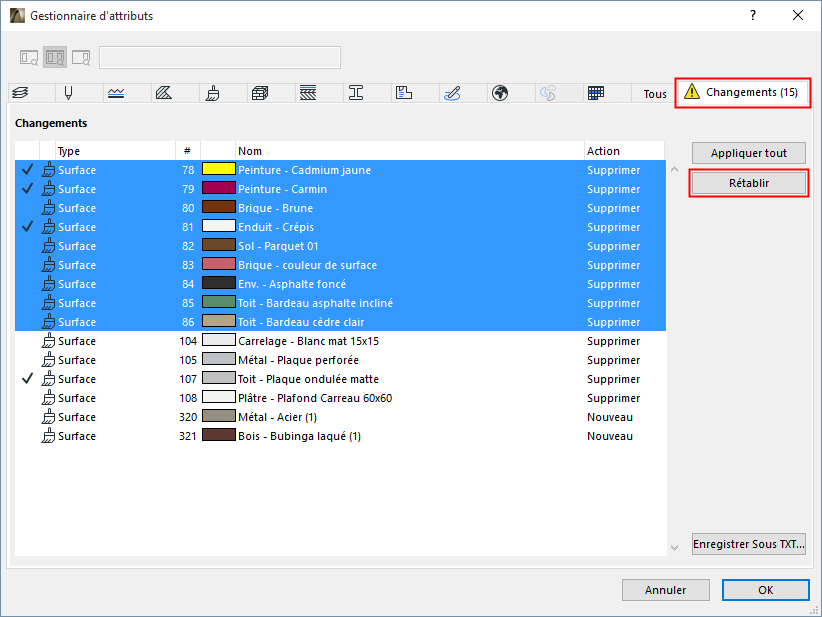Click Enregistrer Sous TXT button
822x617 pixels.
pyautogui.click(x=749, y=544)
